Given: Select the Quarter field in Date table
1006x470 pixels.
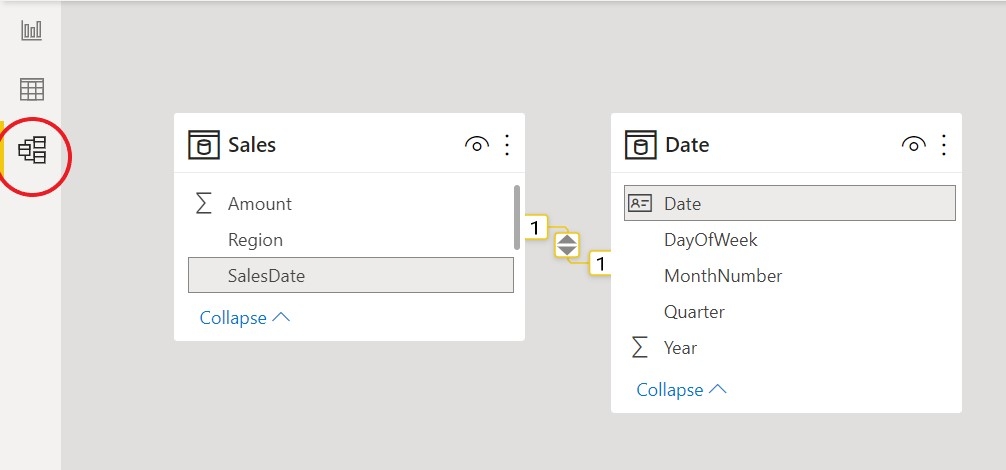Looking at the screenshot, I should point(694,312).
